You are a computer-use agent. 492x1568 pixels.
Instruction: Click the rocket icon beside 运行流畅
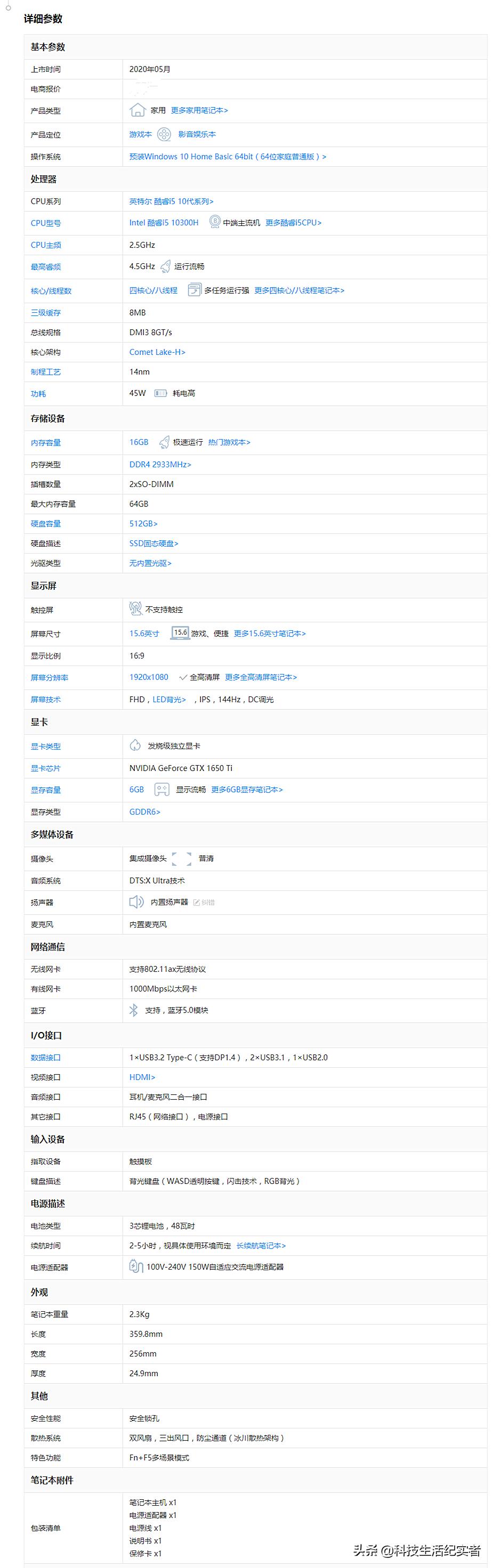[x=165, y=266]
